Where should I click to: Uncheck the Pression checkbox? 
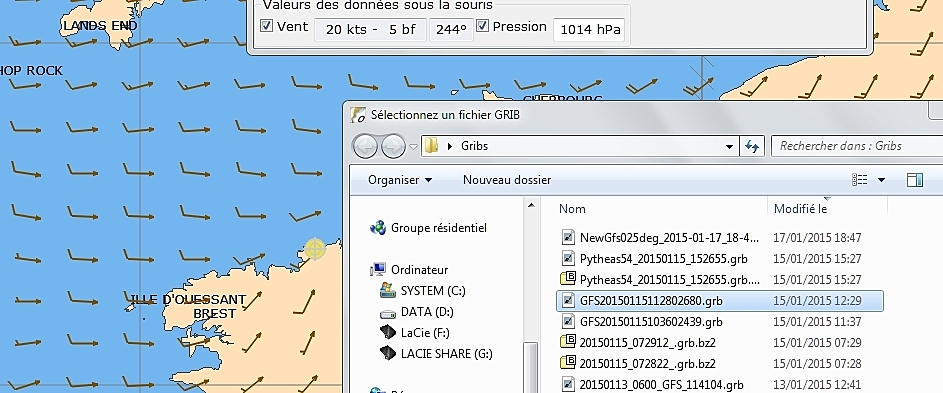pyautogui.click(x=482, y=26)
